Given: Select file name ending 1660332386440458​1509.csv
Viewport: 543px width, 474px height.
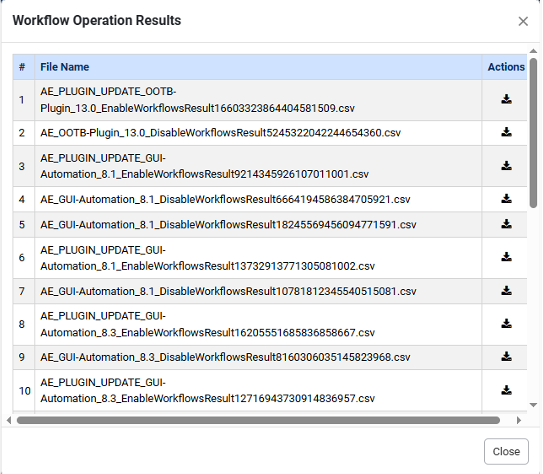Looking at the screenshot, I should [197, 100].
